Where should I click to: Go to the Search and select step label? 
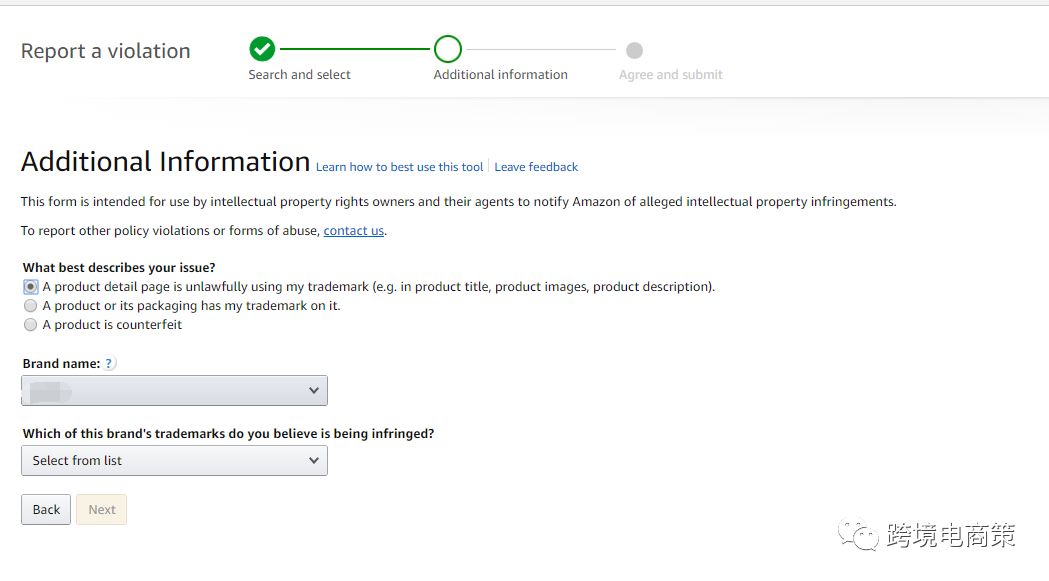point(299,75)
